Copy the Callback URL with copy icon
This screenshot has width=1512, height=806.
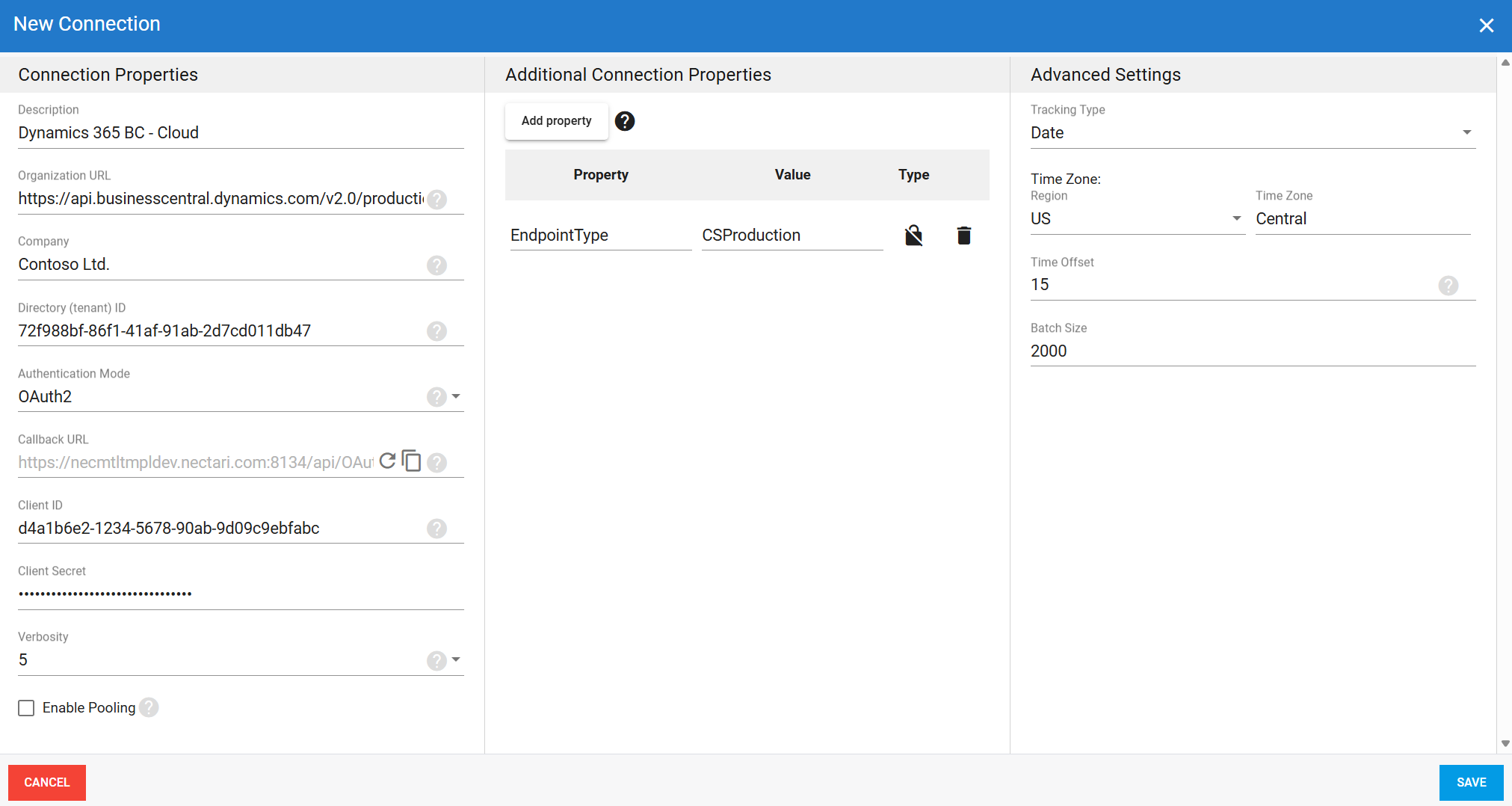coord(412,461)
